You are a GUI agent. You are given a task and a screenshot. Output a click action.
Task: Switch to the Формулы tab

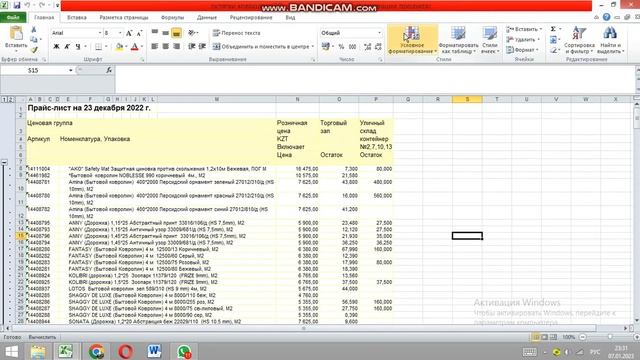point(172,18)
